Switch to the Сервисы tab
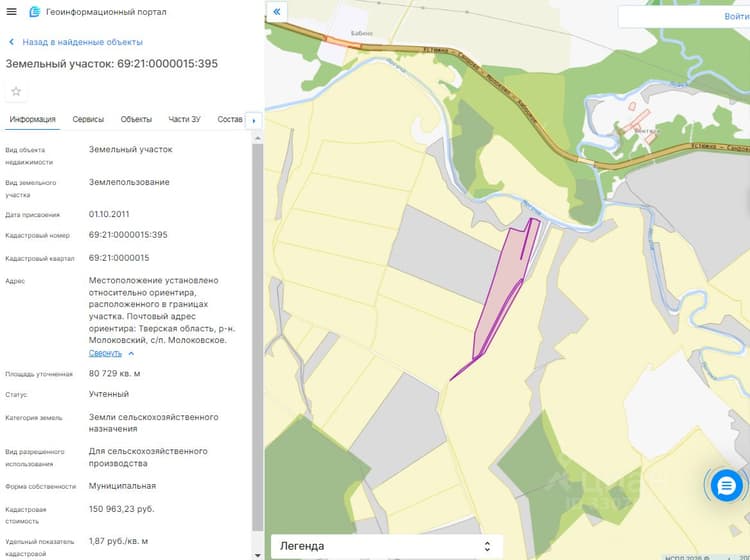This screenshot has height=560, width=750. point(88,119)
